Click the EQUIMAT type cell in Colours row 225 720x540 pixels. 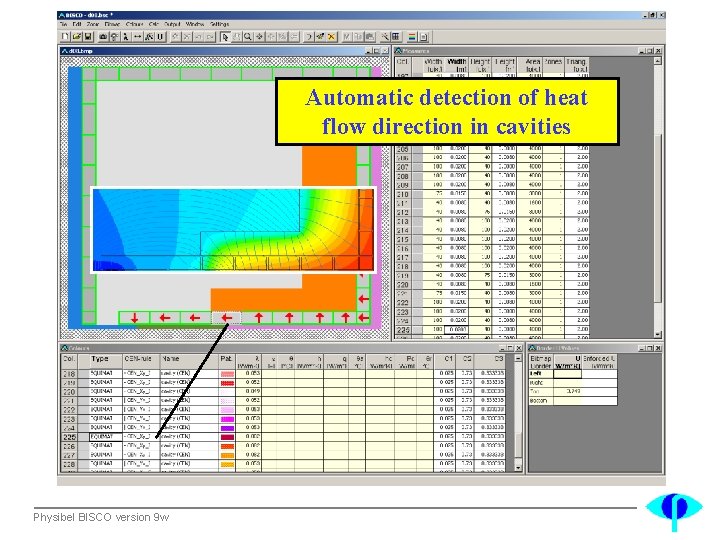(106, 437)
